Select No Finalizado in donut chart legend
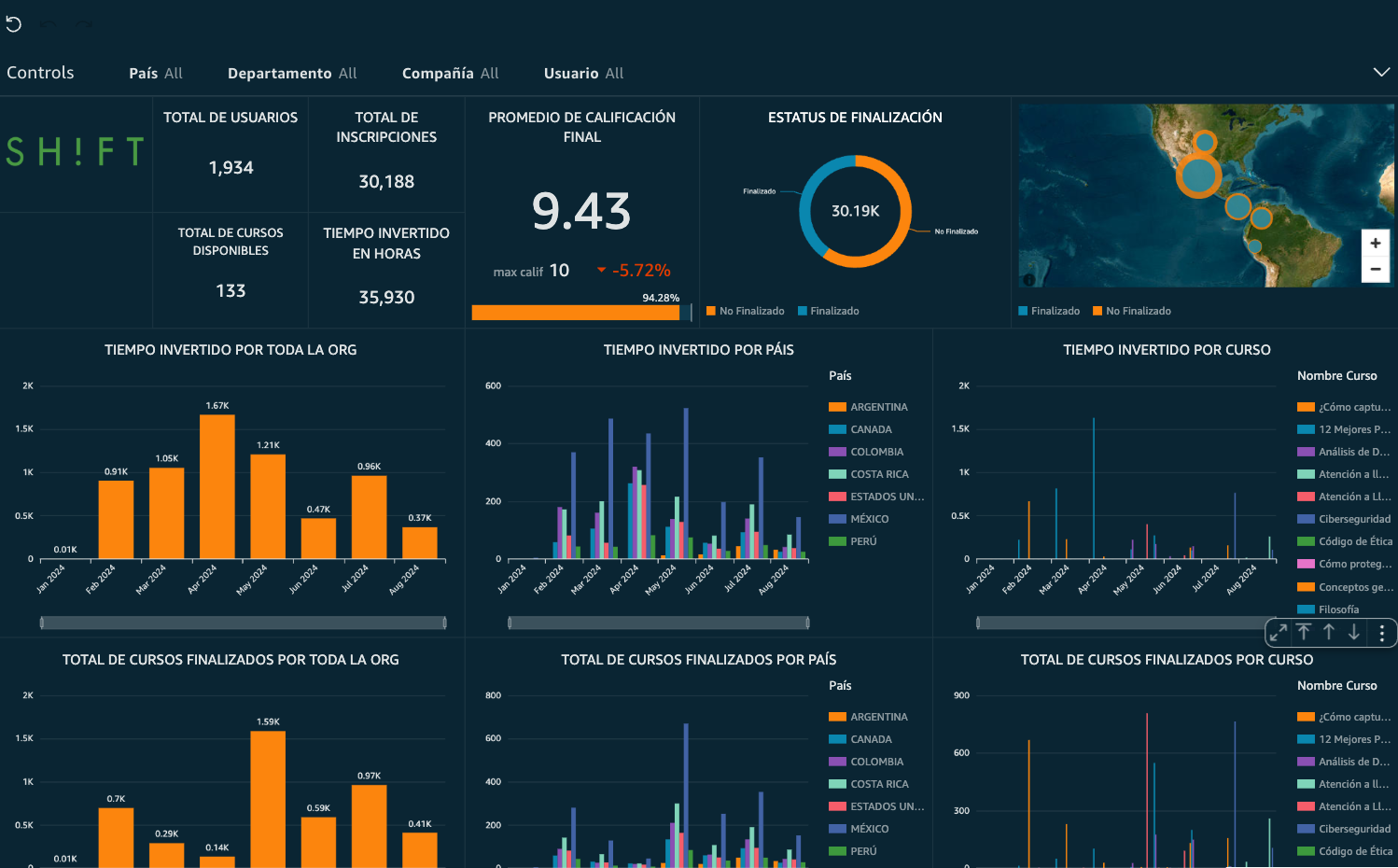1398x868 pixels. point(745,311)
